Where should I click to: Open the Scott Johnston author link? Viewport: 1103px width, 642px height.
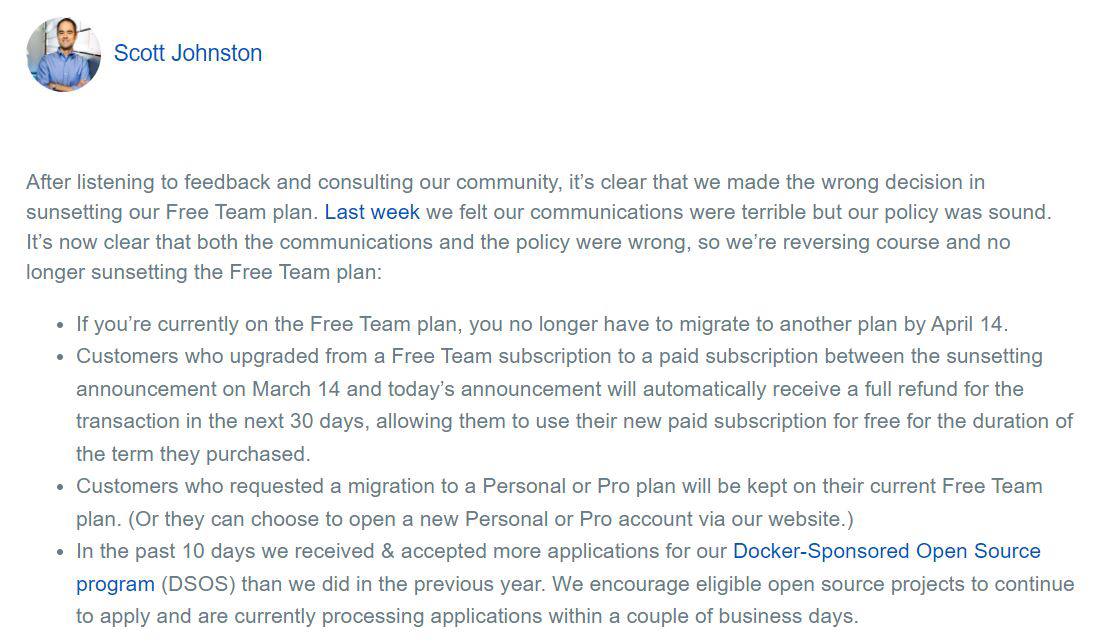click(x=188, y=53)
